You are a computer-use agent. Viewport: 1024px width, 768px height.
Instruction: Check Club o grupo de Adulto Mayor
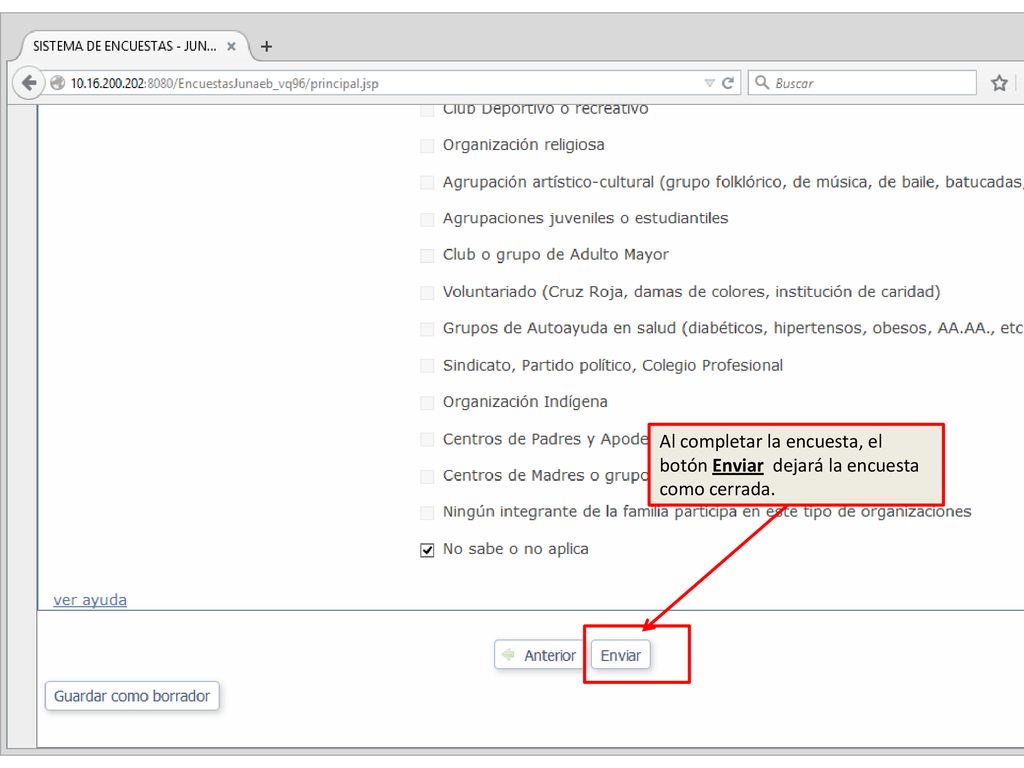point(427,255)
